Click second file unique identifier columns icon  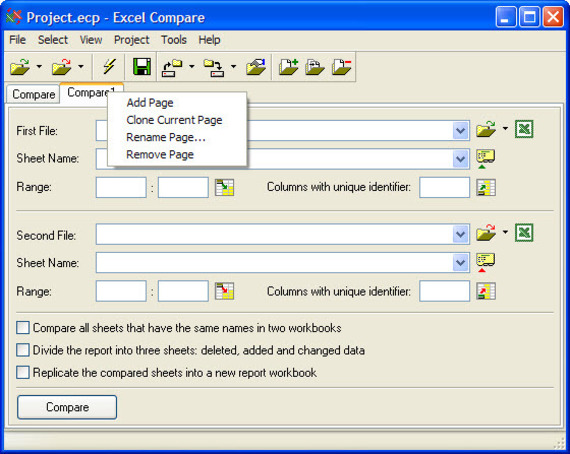coord(486,291)
